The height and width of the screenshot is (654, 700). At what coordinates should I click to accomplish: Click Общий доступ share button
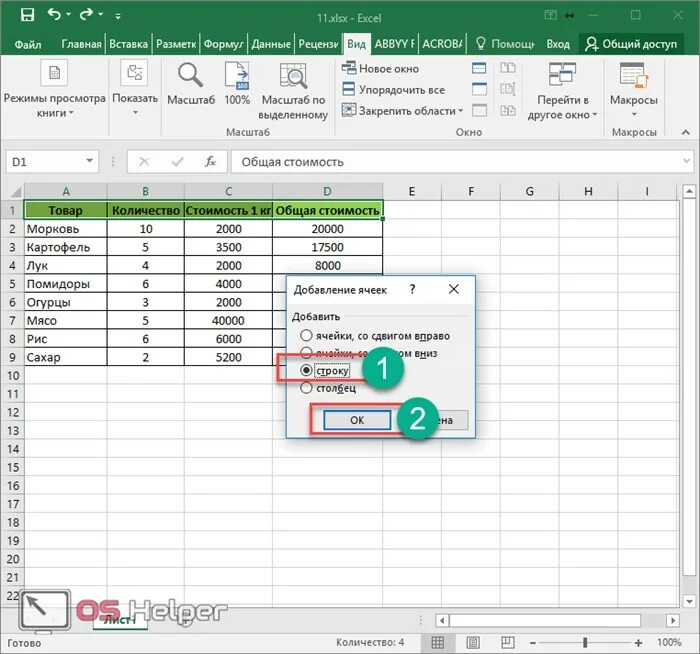click(x=631, y=44)
